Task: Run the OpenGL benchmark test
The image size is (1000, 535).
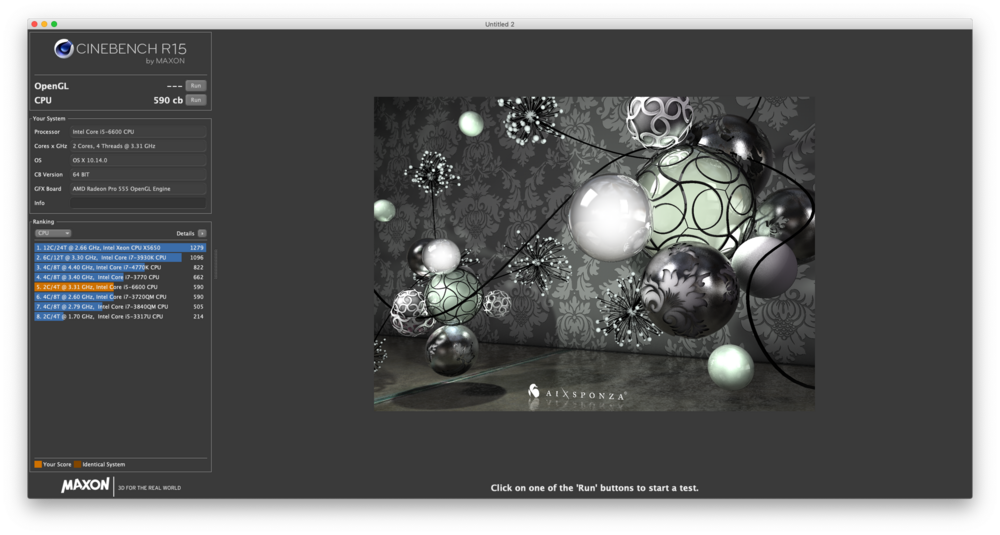Action: pyautogui.click(x=196, y=86)
